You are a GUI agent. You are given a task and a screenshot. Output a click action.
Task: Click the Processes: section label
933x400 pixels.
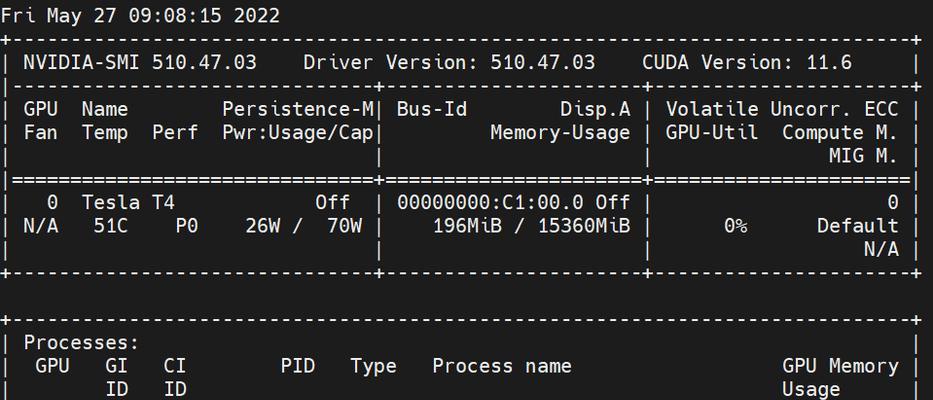pyautogui.click(x=82, y=343)
